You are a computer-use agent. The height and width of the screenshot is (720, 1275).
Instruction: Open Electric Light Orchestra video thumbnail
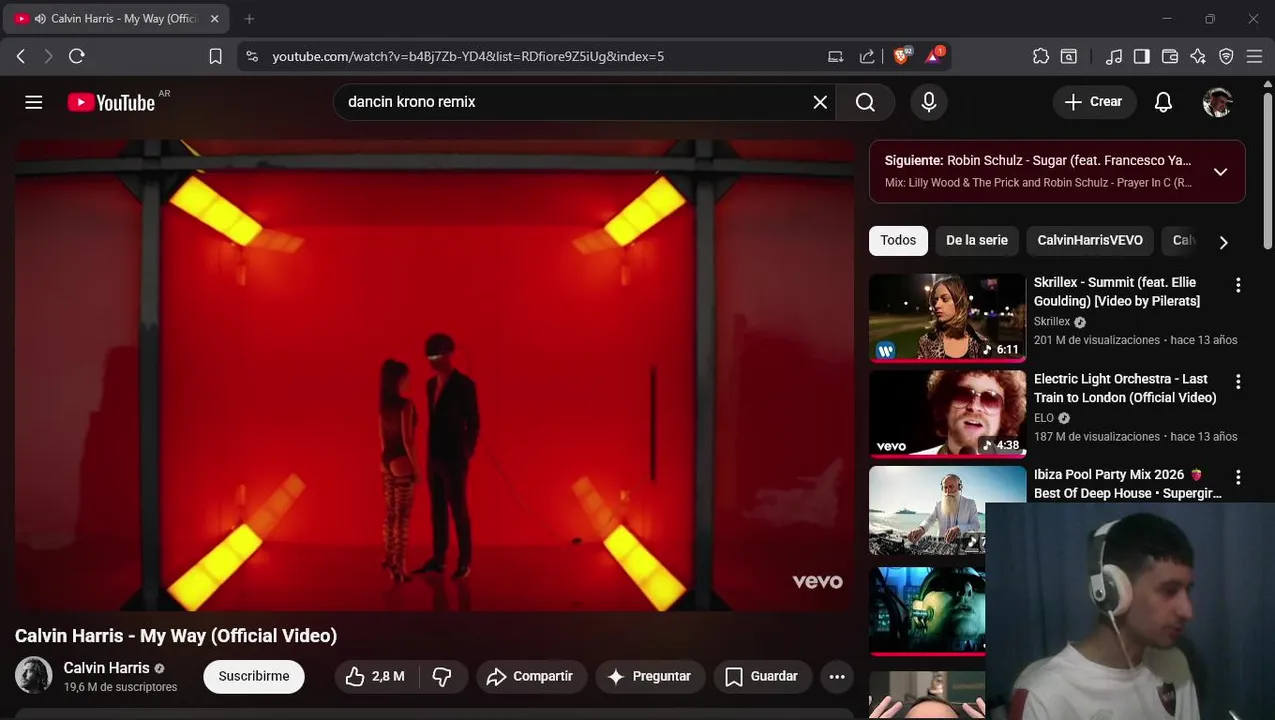(x=947, y=413)
